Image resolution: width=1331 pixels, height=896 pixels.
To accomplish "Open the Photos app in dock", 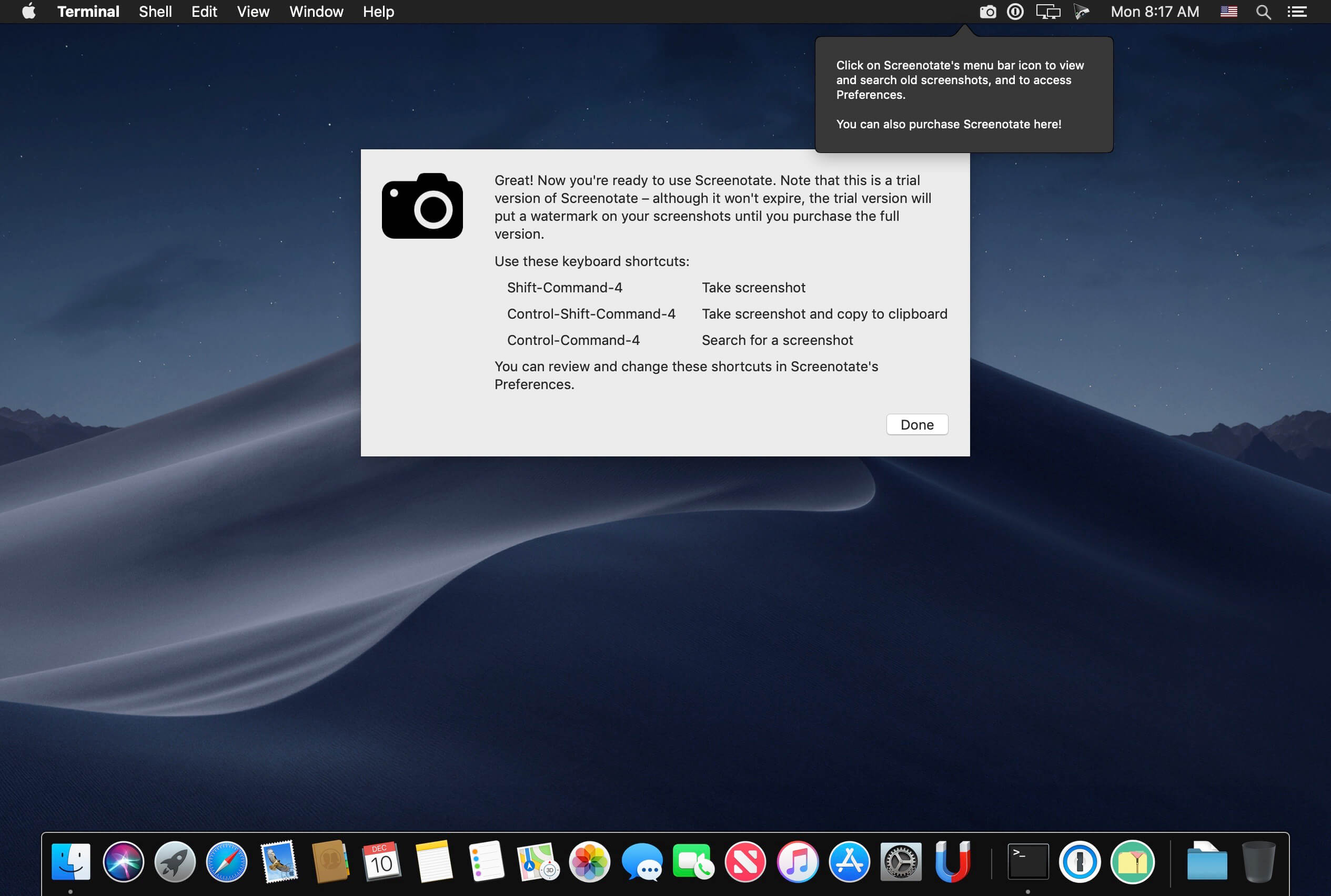I will point(589,861).
